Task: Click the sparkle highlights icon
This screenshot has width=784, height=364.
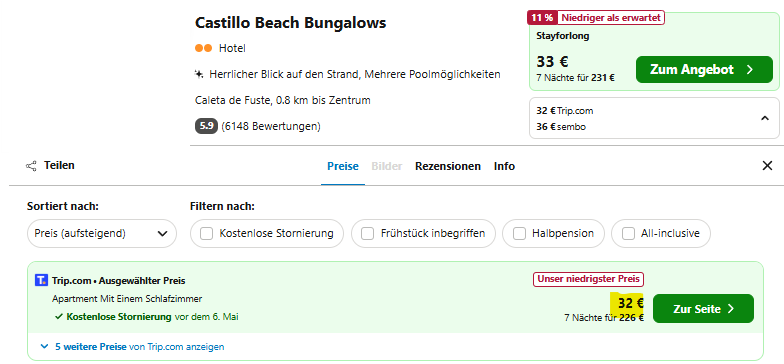Action: [x=198, y=74]
